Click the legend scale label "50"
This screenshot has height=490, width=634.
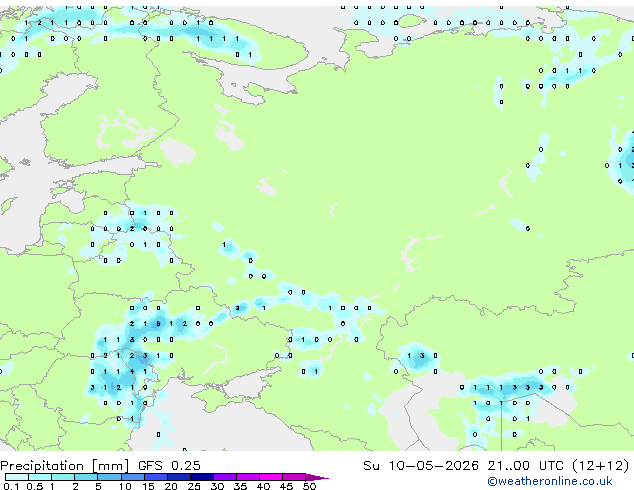click(x=309, y=486)
